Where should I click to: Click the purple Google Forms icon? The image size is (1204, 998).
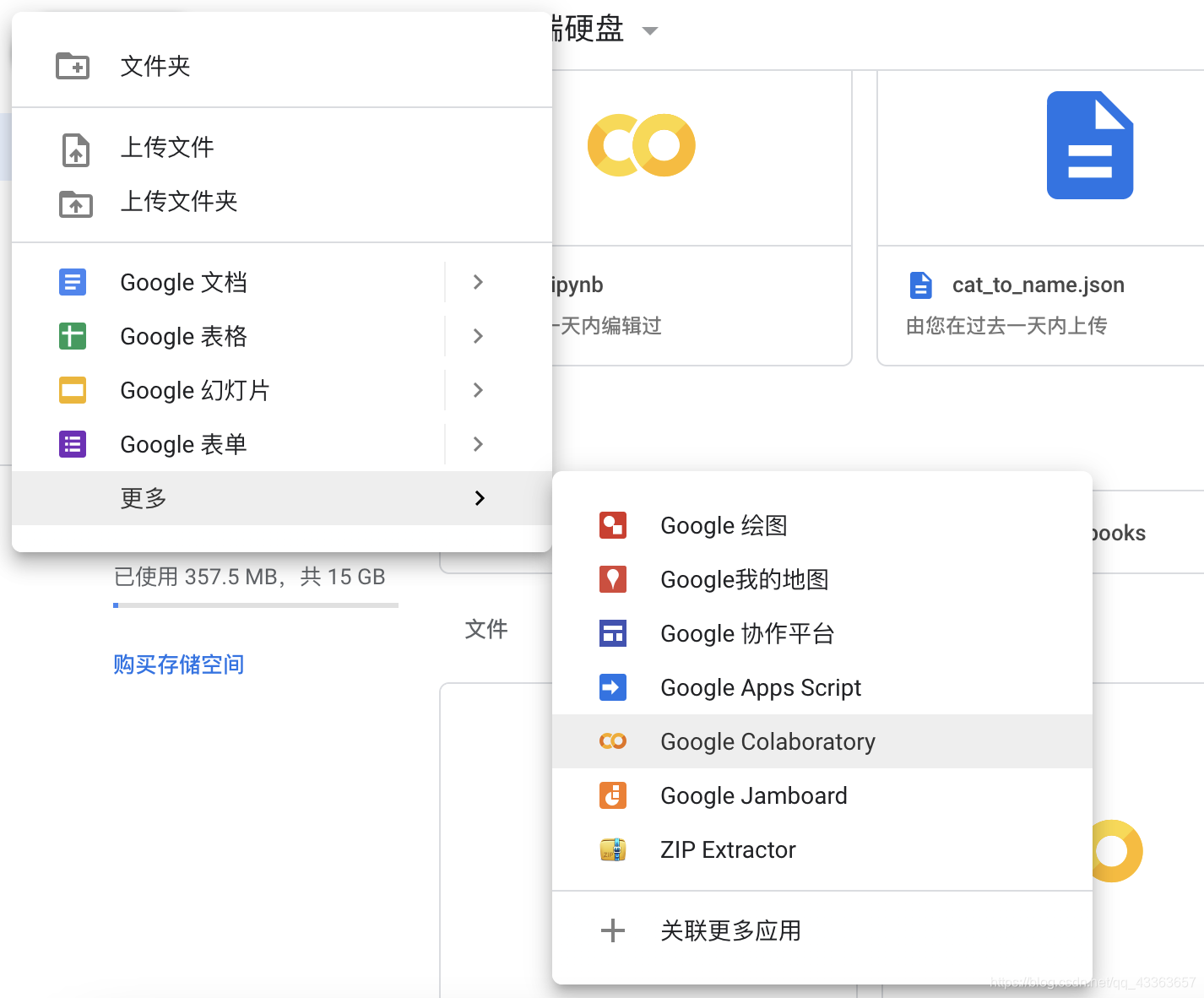tap(73, 444)
